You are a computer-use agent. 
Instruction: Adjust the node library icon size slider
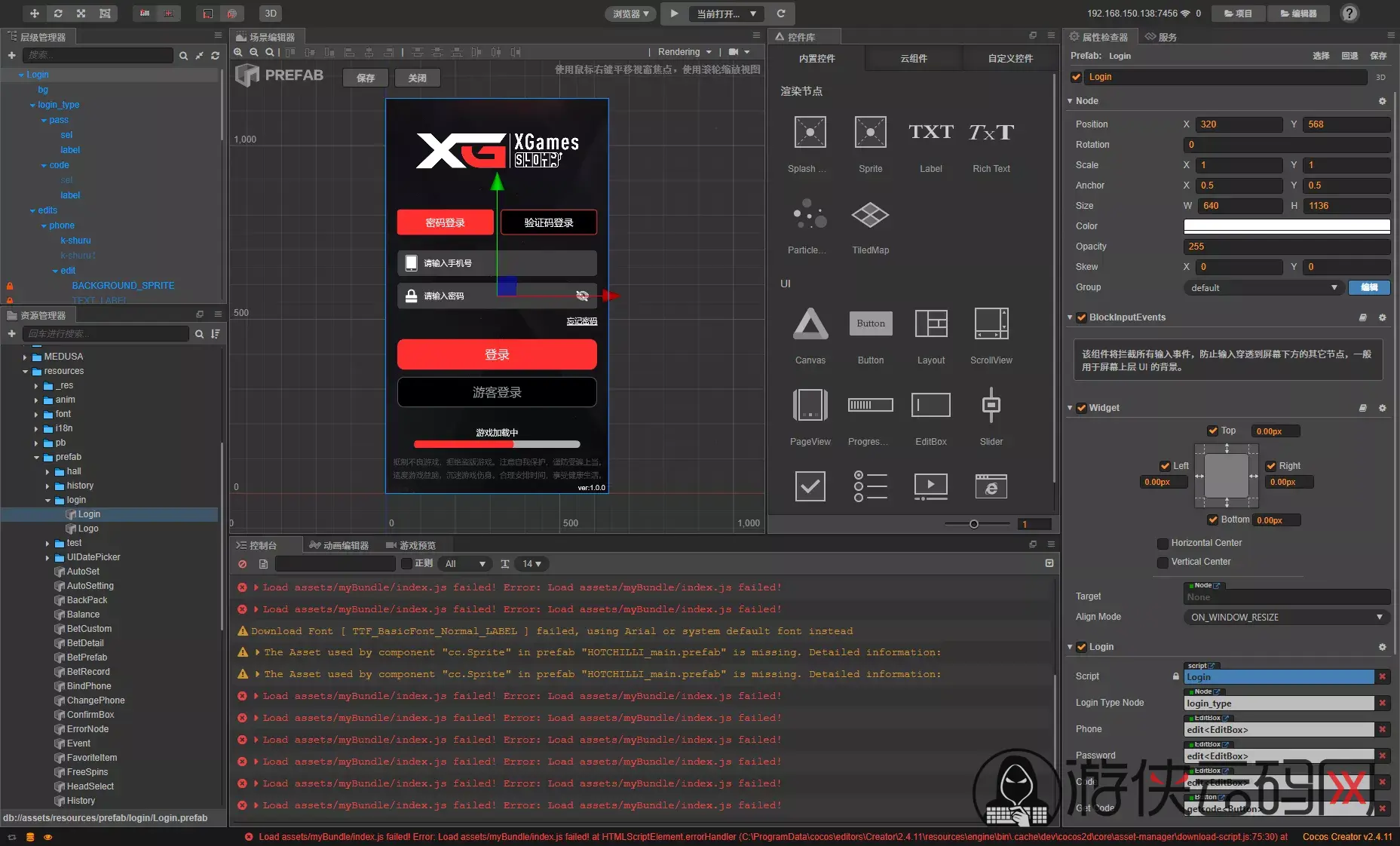pos(973,524)
